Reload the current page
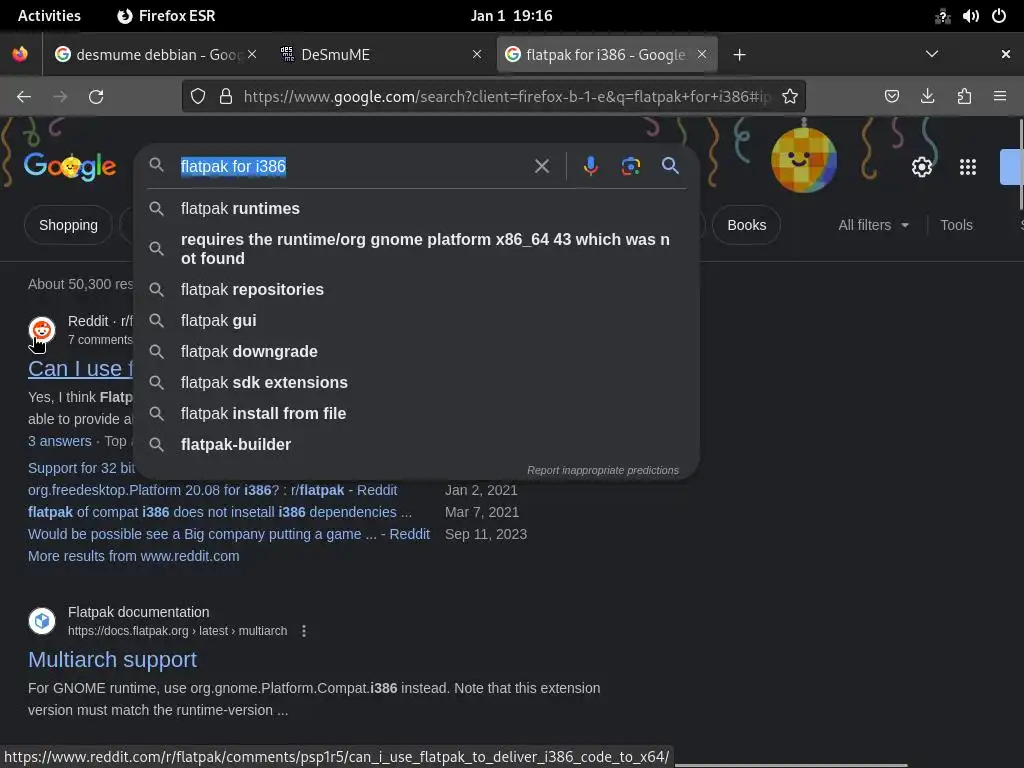The width and height of the screenshot is (1024, 768). [96, 97]
